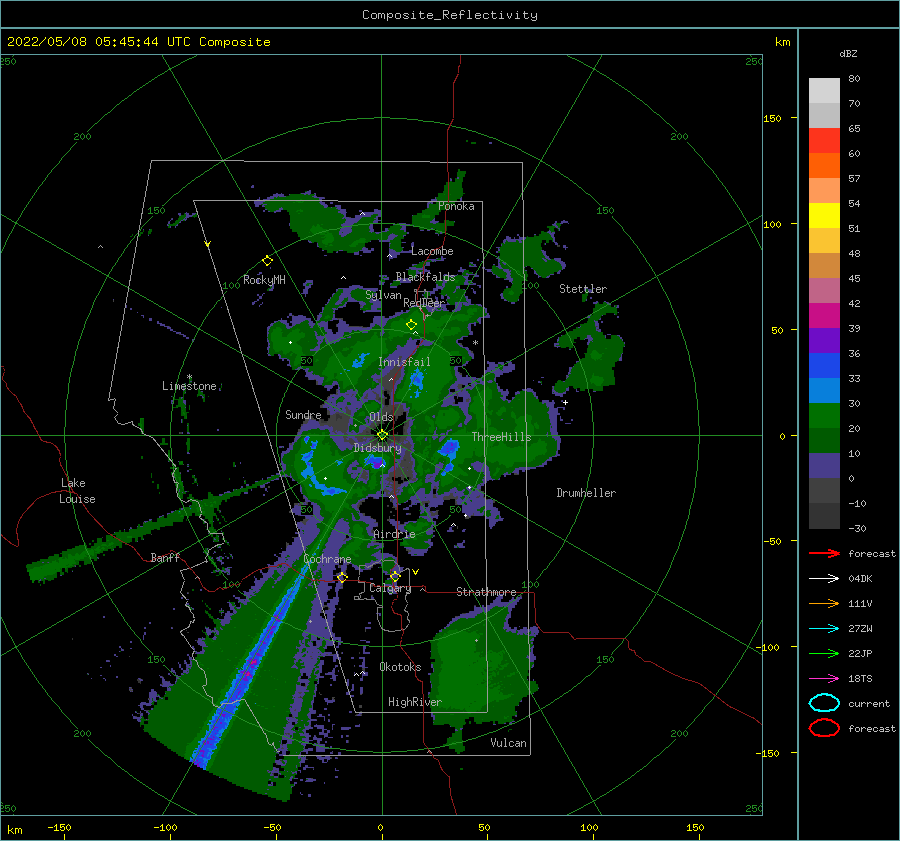Click the Stettler label on map

pos(583,289)
